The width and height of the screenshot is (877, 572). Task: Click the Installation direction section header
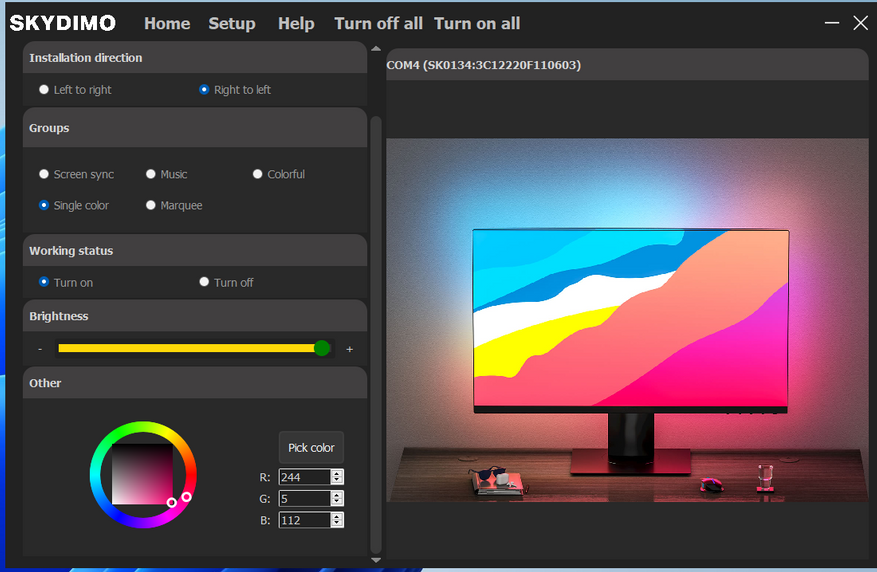point(195,58)
